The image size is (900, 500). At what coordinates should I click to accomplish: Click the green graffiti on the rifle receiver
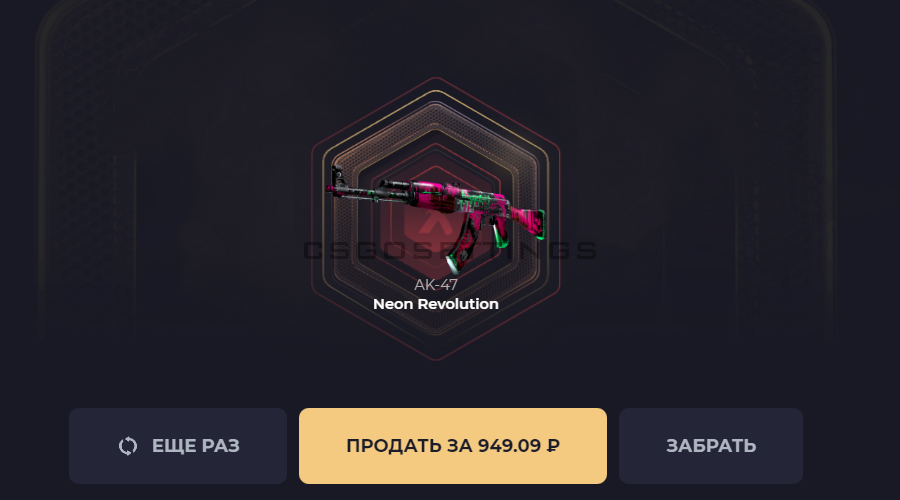point(474,204)
